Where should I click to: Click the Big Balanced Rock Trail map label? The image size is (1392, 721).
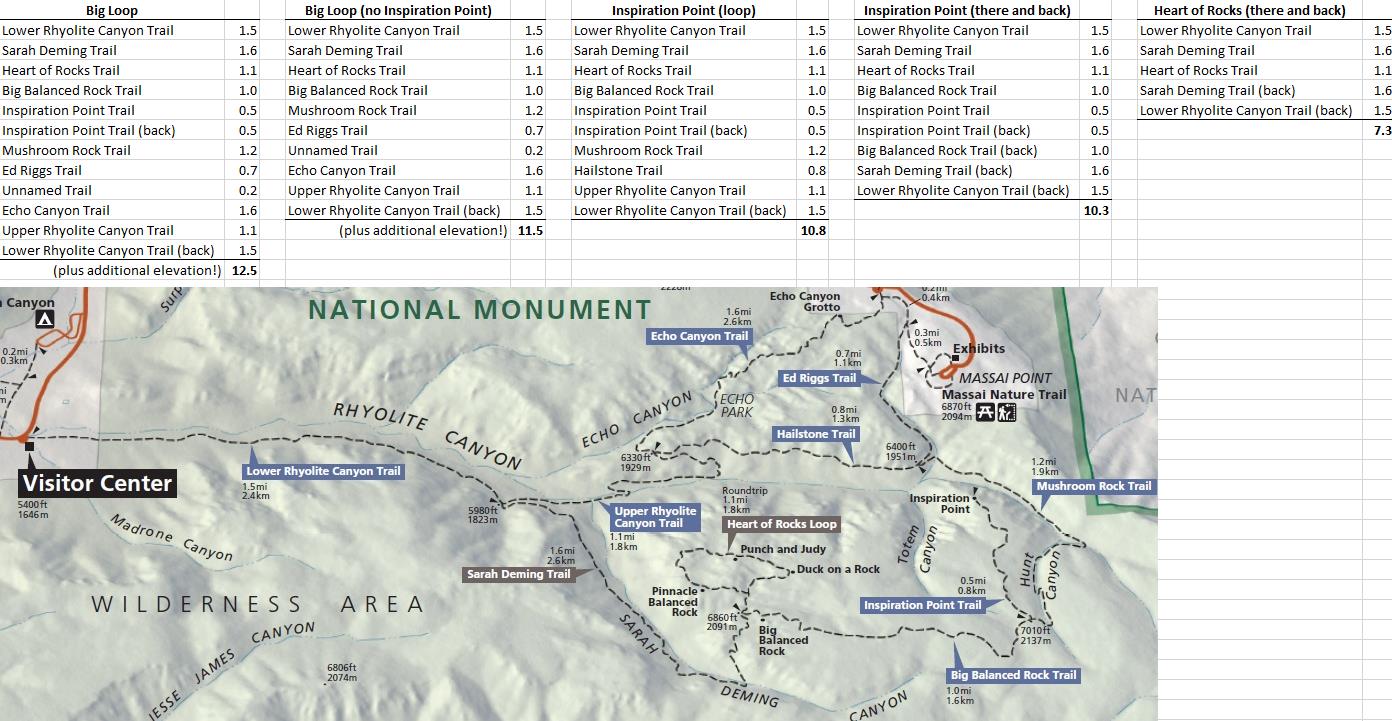coord(1012,675)
